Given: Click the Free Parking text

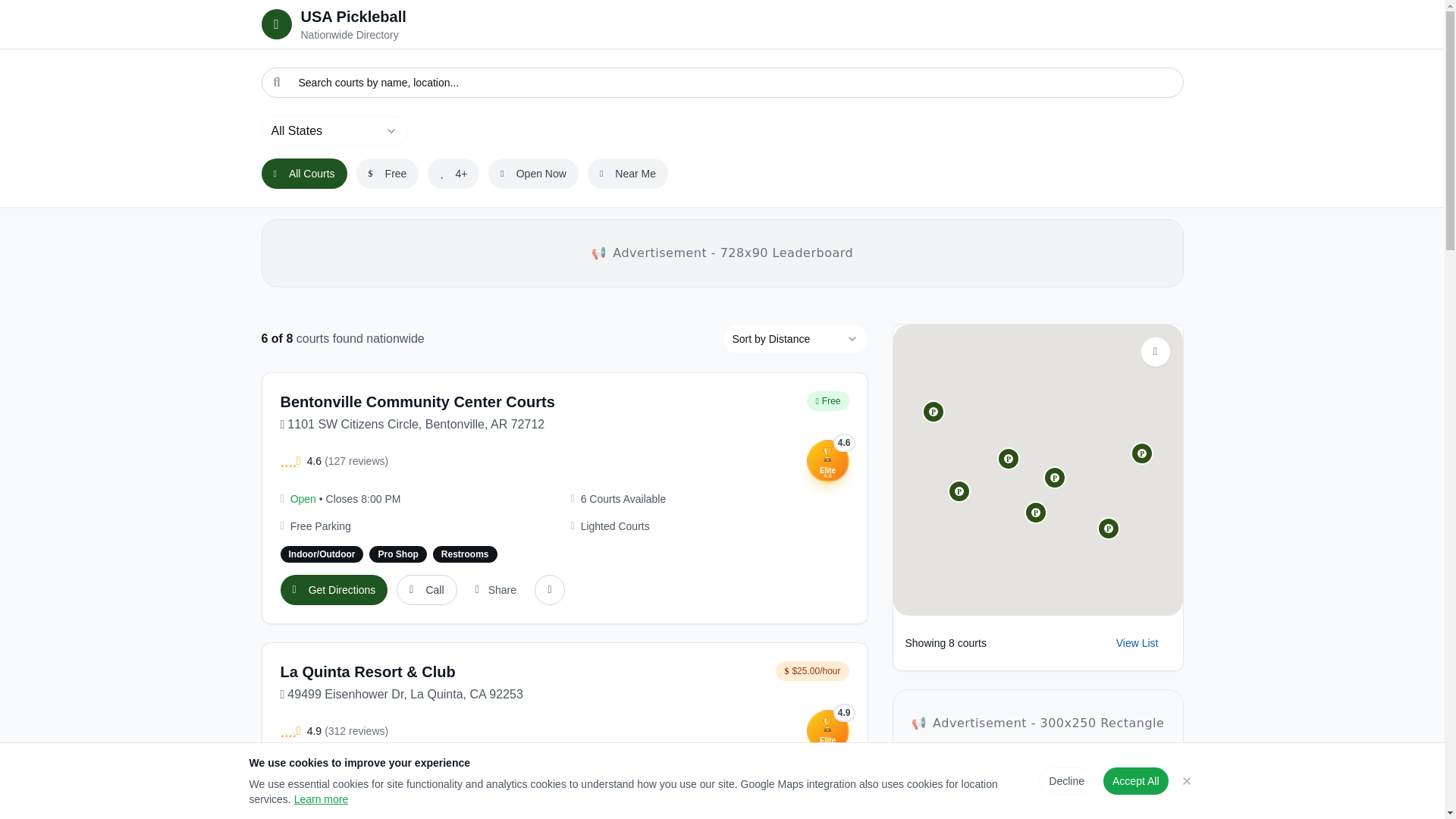Looking at the screenshot, I should (320, 526).
